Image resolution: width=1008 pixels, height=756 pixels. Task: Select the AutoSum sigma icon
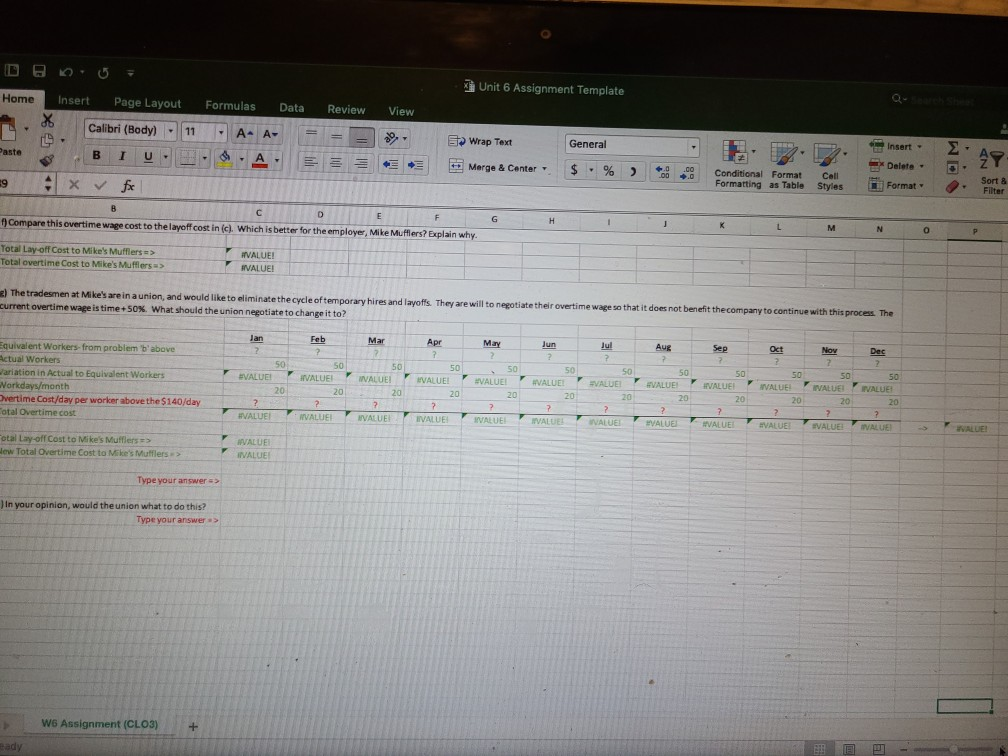(953, 147)
